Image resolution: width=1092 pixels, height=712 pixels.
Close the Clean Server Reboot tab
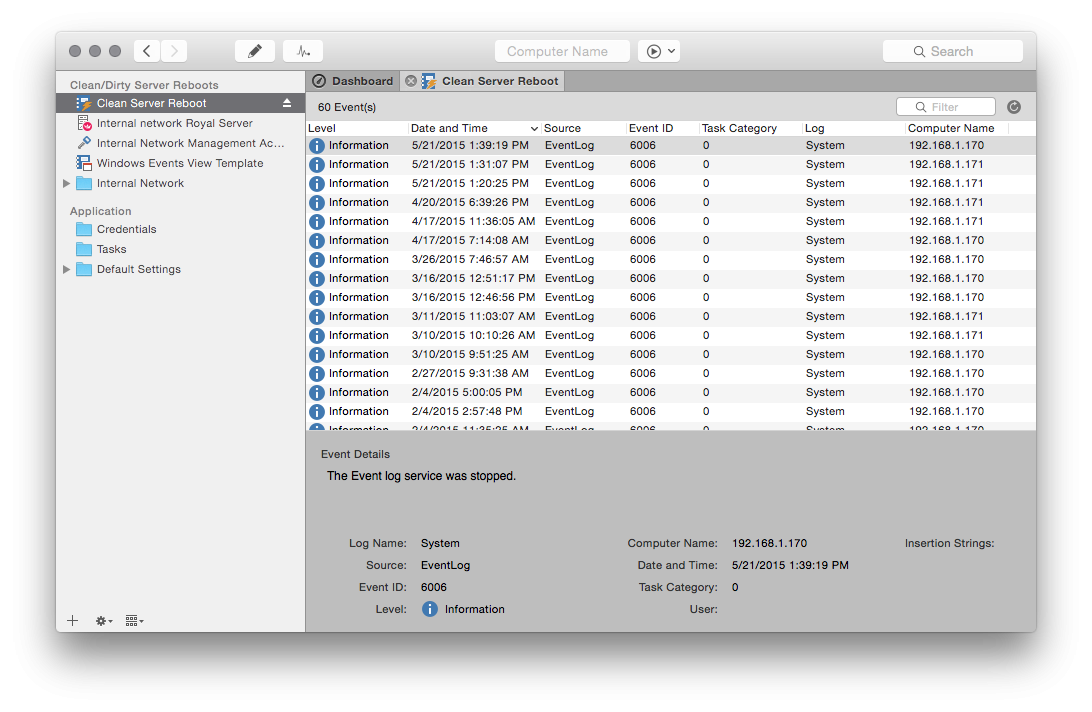click(411, 81)
